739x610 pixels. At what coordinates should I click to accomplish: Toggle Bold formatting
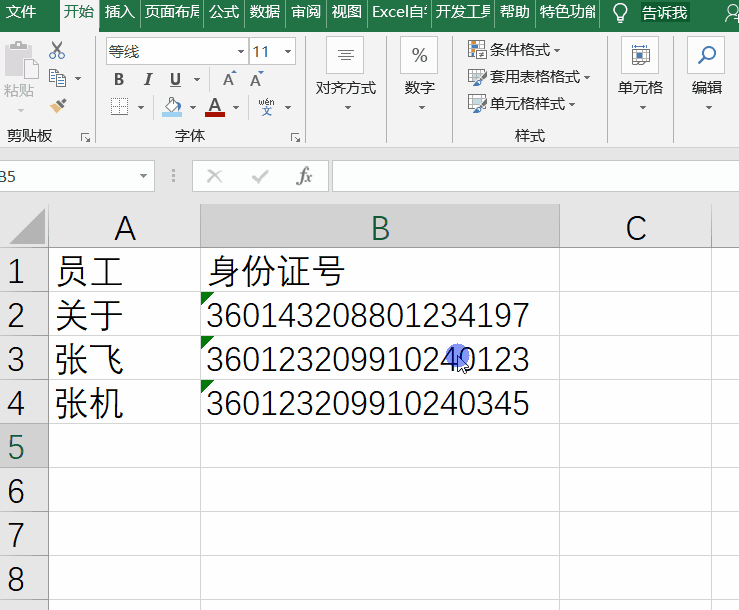119,79
